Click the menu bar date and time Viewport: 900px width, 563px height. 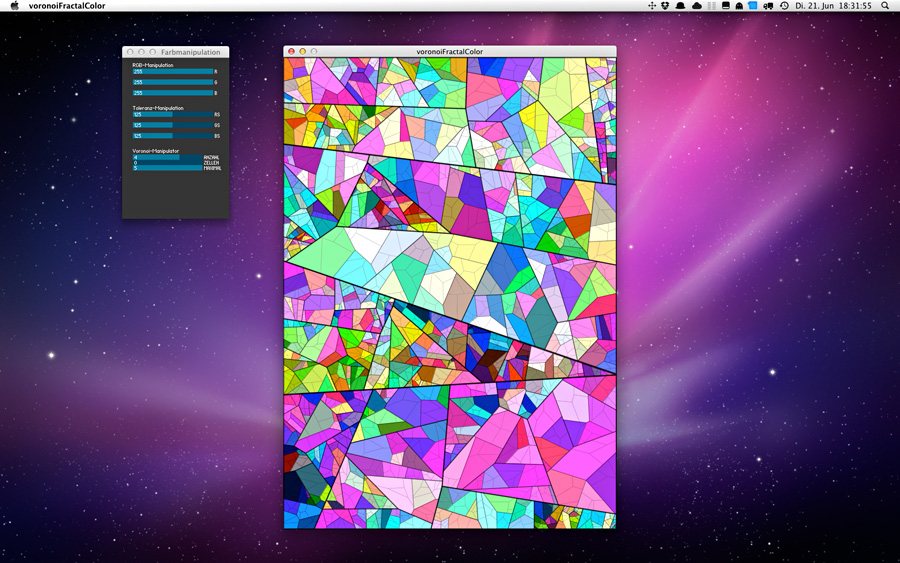tap(833, 6)
